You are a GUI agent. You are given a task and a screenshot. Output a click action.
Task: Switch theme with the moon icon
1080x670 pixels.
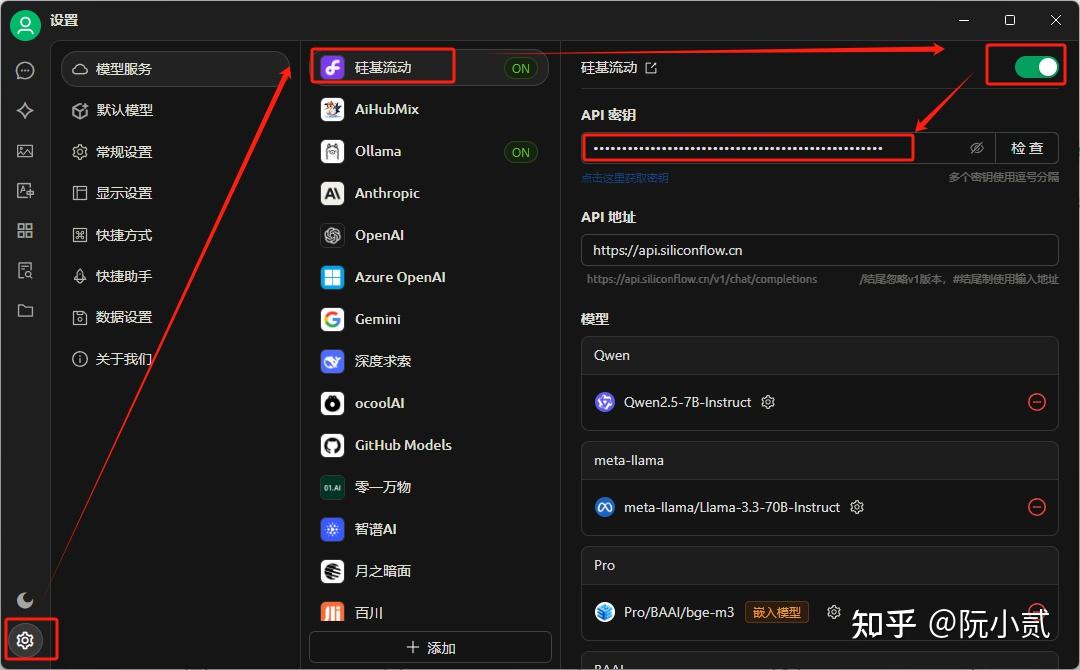pos(25,600)
